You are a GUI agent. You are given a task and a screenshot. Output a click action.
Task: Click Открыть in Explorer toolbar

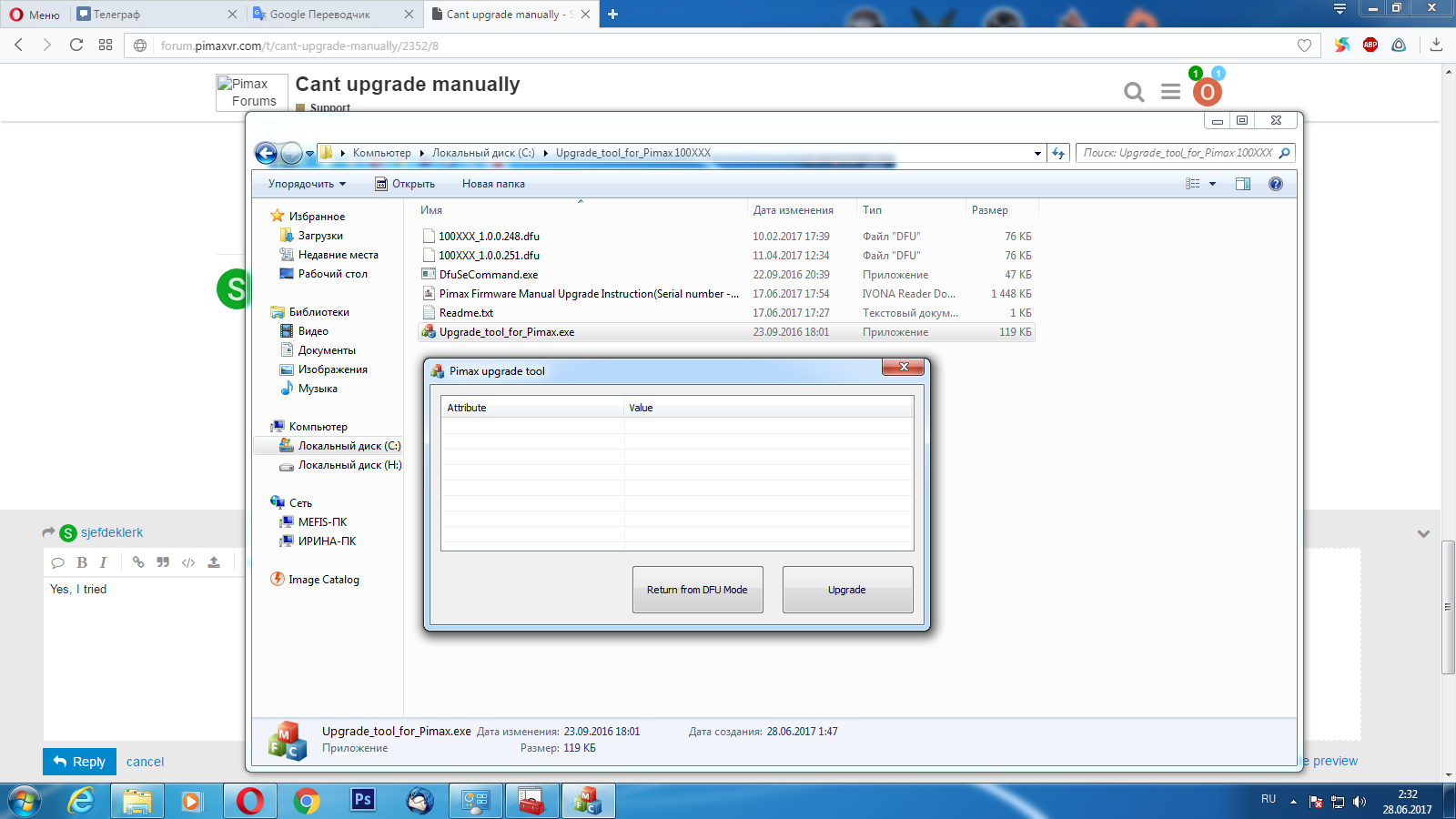(x=405, y=184)
